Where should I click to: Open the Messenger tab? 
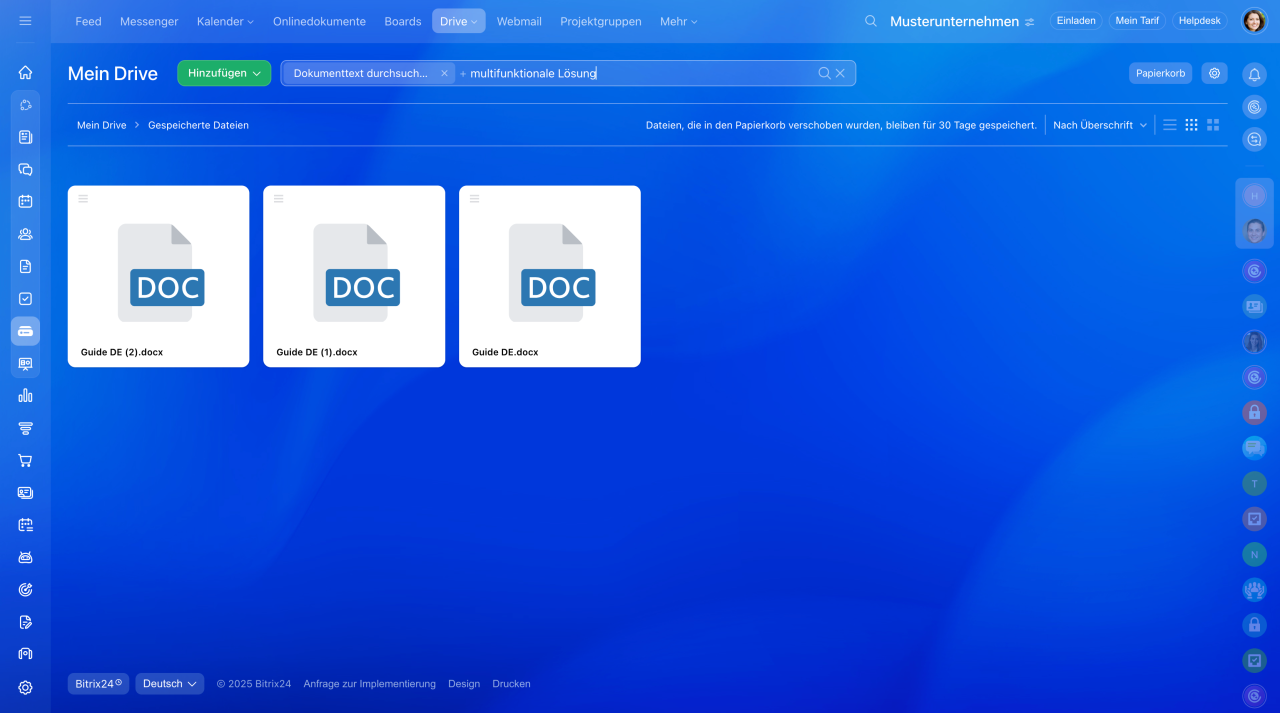click(149, 21)
